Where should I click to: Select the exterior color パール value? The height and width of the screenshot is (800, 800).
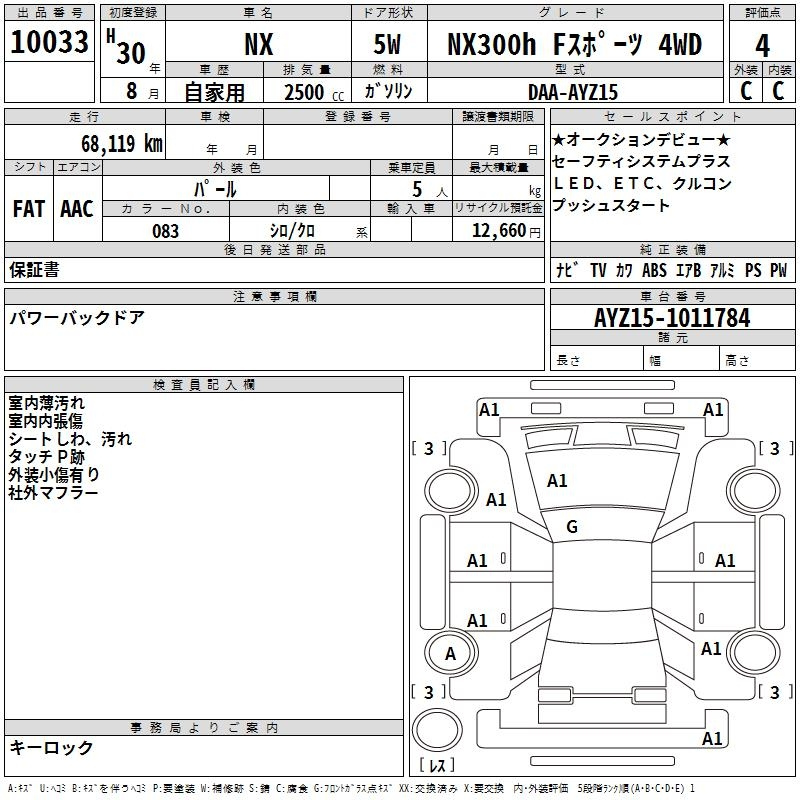215,189
